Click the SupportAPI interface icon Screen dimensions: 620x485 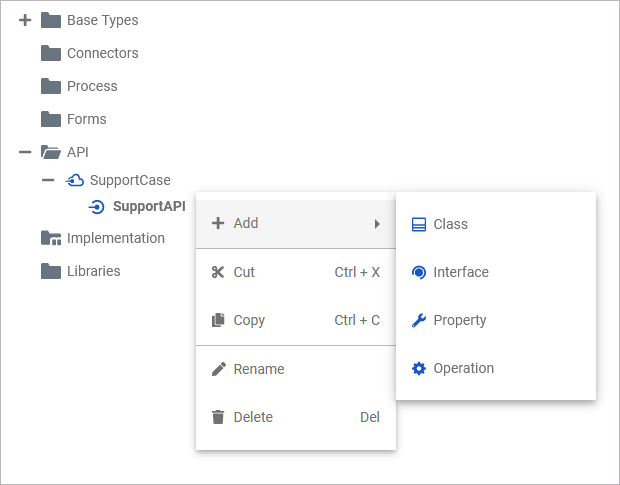point(97,207)
